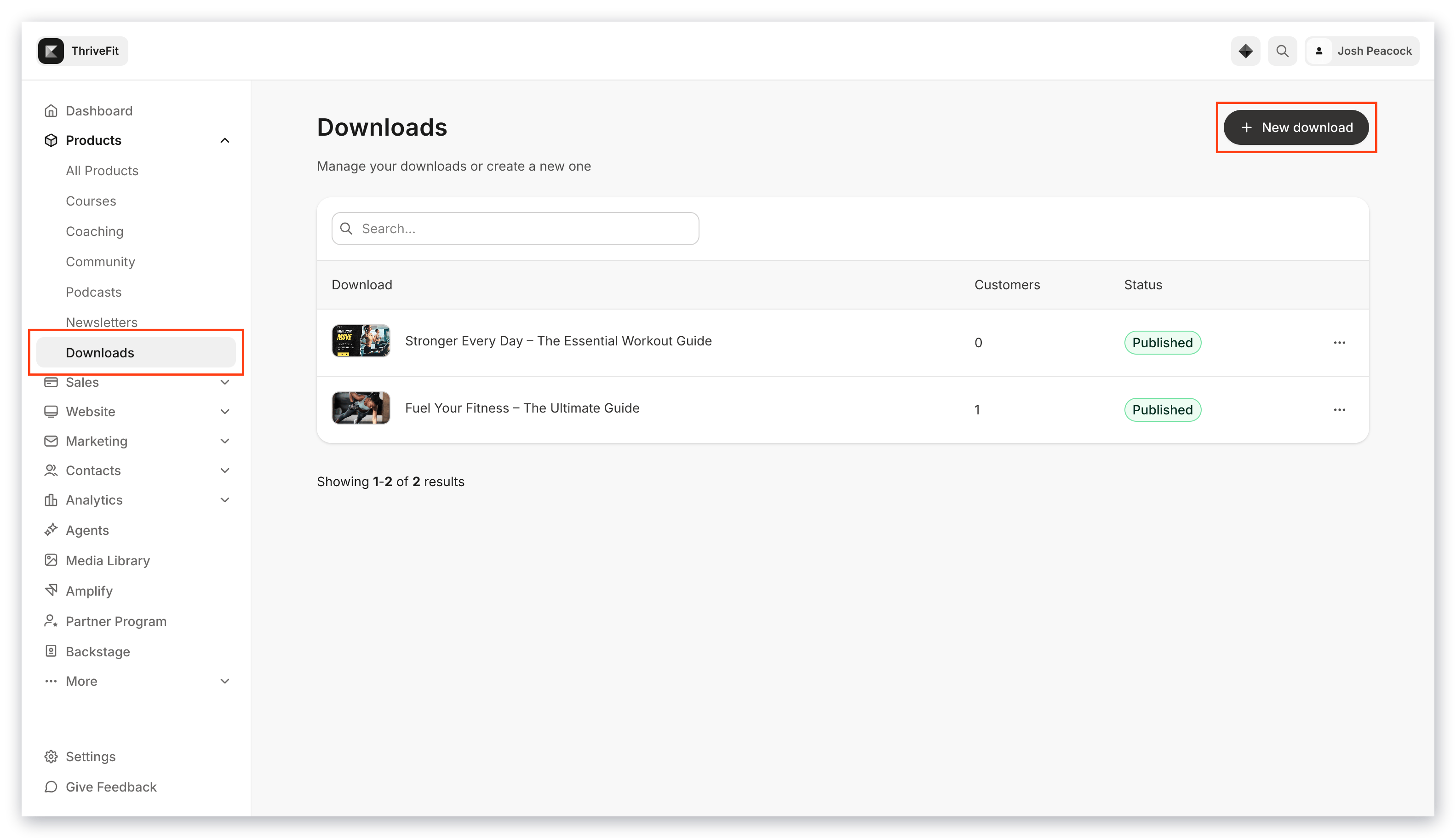Click the Media Library image icon

point(51,560)
